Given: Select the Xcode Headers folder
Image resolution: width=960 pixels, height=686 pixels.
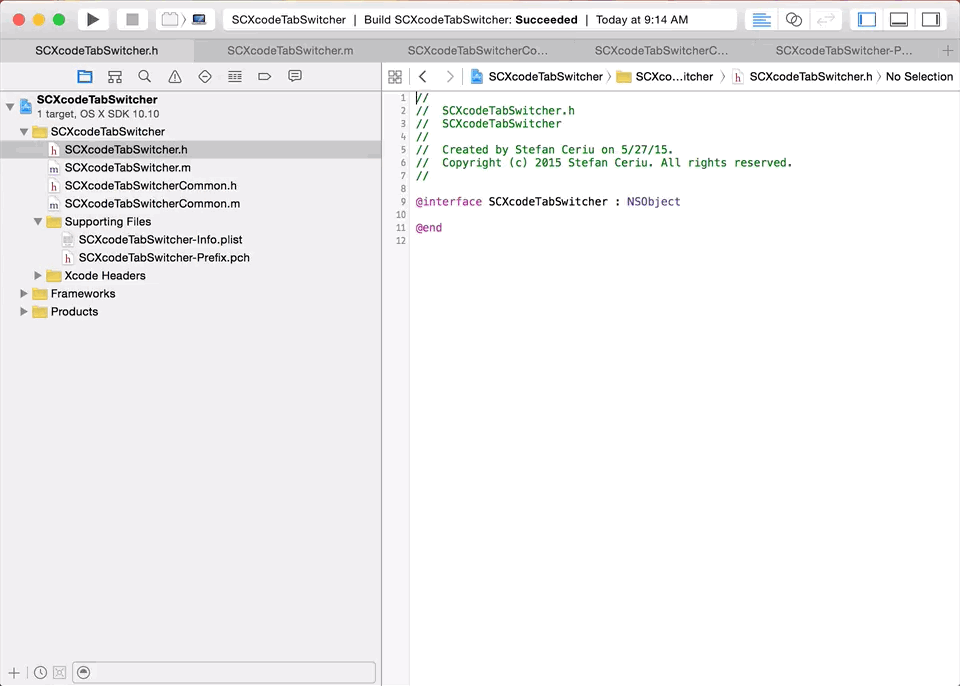Looking at the screenshot, I should [190, 276].
